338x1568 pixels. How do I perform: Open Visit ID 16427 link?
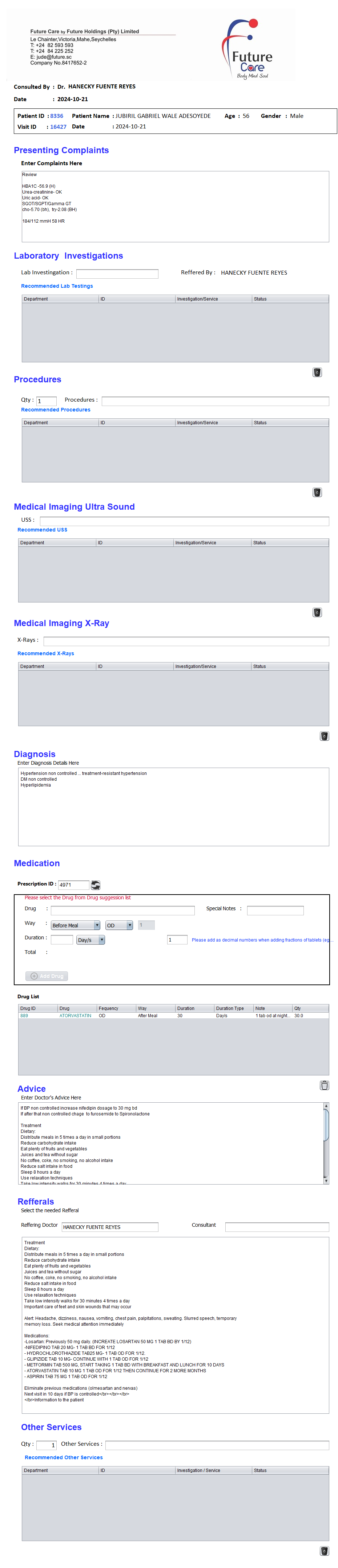point(59,127)
